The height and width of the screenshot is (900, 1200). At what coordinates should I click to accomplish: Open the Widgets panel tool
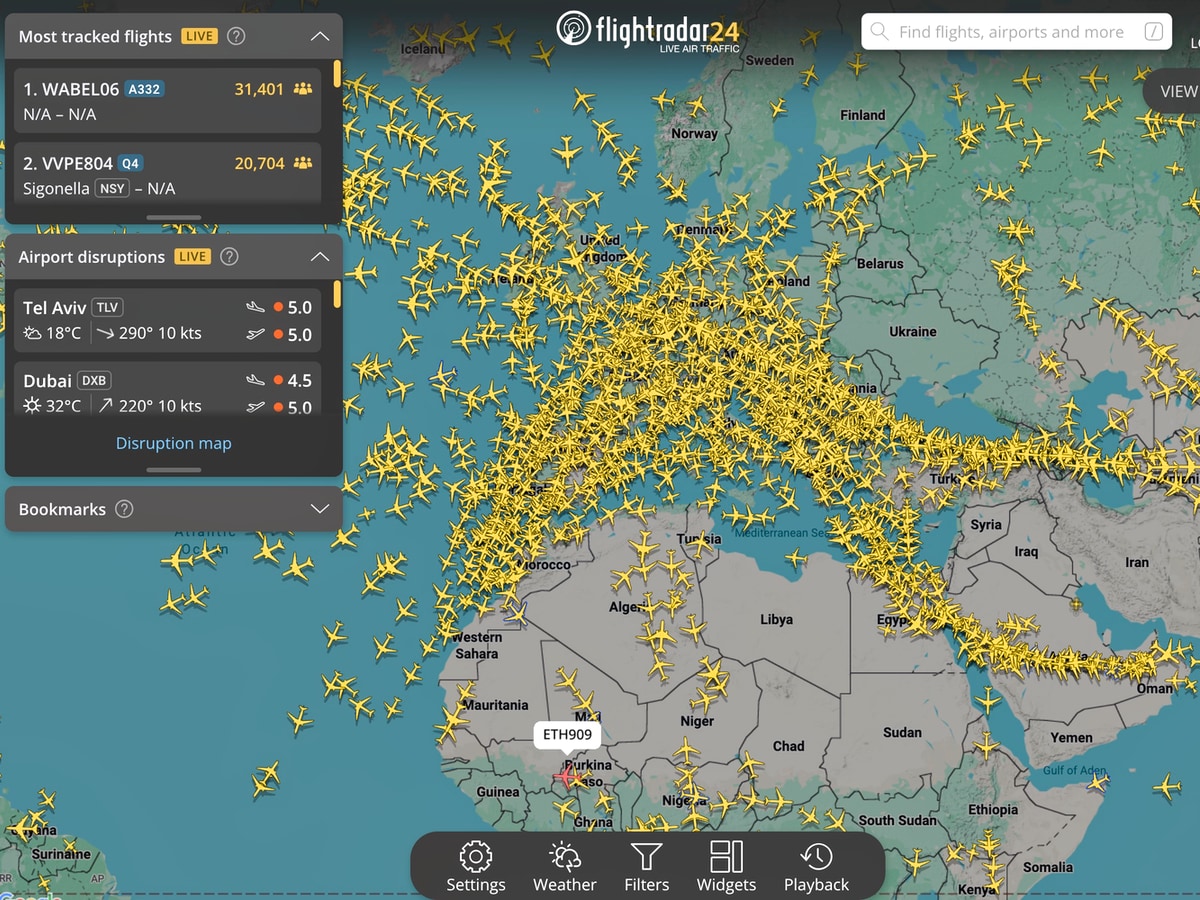pos(726,866)
